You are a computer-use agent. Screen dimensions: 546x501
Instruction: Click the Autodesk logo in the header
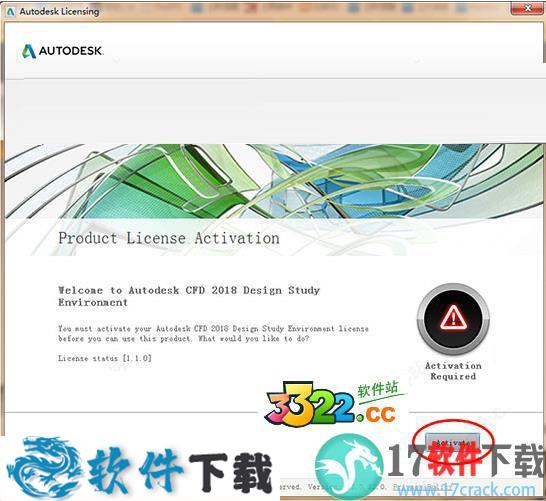tap(62, 51)
